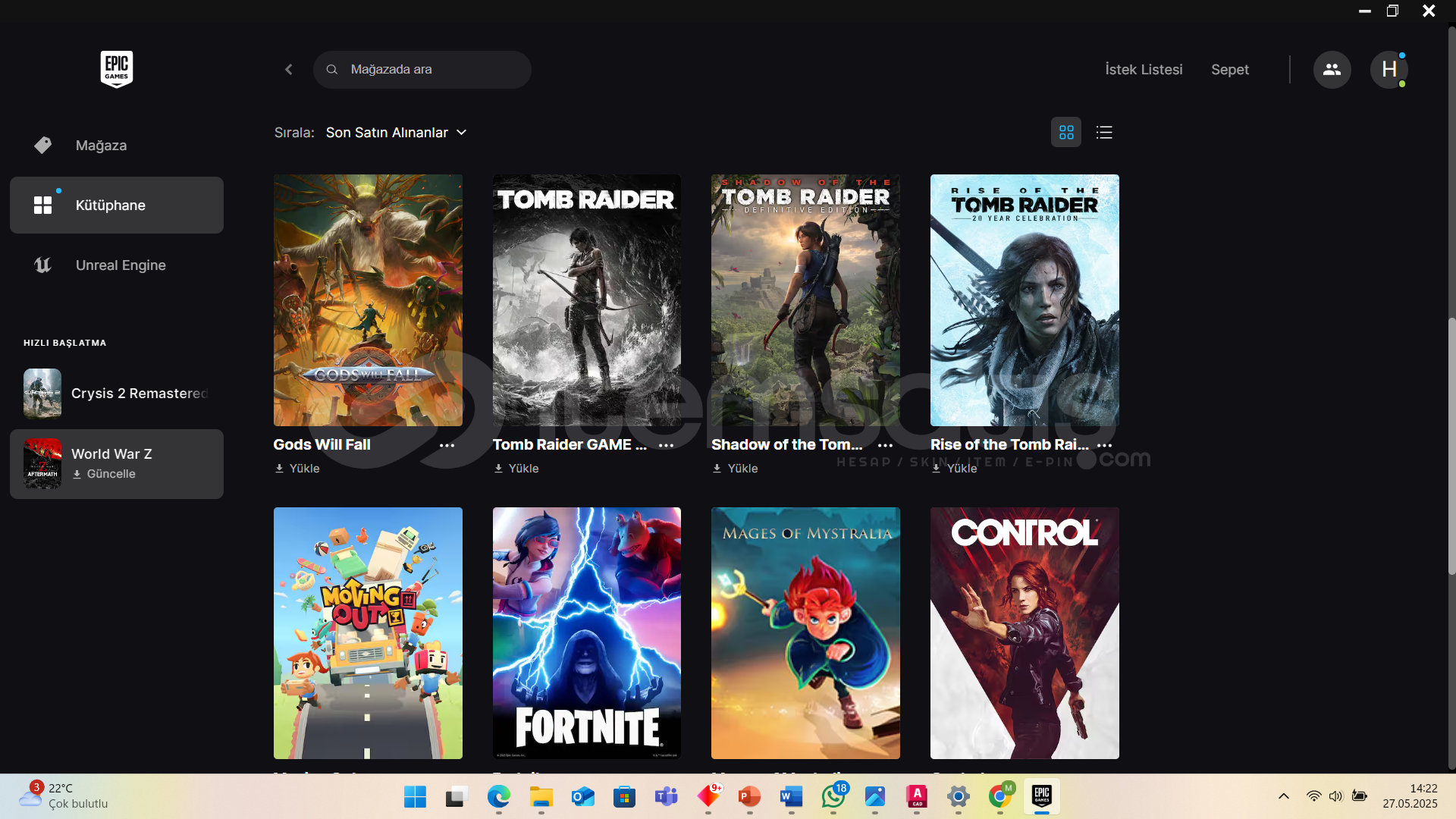The image size is (1456, 819).
Task: Open options menu for Gods Will Fall
Action: tap(447, 446)
